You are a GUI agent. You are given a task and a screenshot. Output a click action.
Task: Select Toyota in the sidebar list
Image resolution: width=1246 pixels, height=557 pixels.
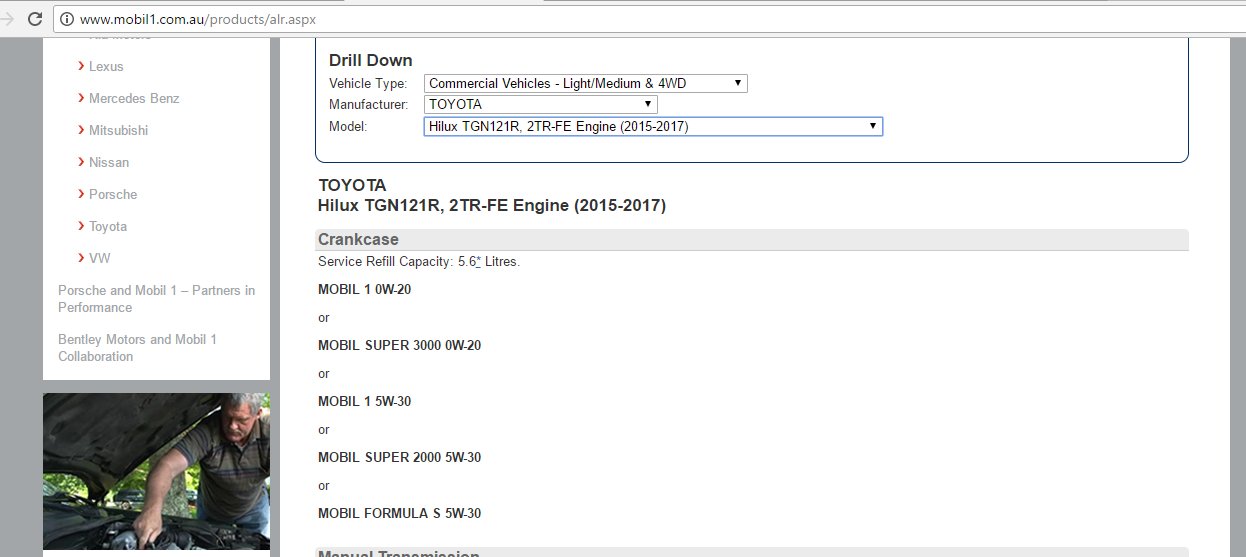pyautogui.click(x=108, y=226)
